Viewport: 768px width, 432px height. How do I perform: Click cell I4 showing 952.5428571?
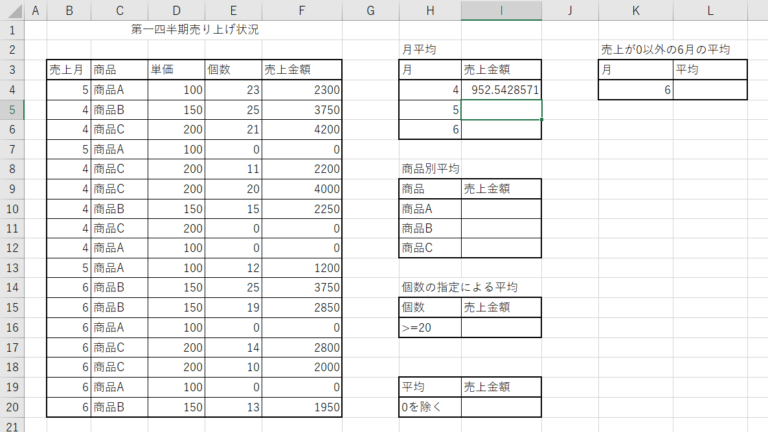pyautogui.click(x=501, y=90)
